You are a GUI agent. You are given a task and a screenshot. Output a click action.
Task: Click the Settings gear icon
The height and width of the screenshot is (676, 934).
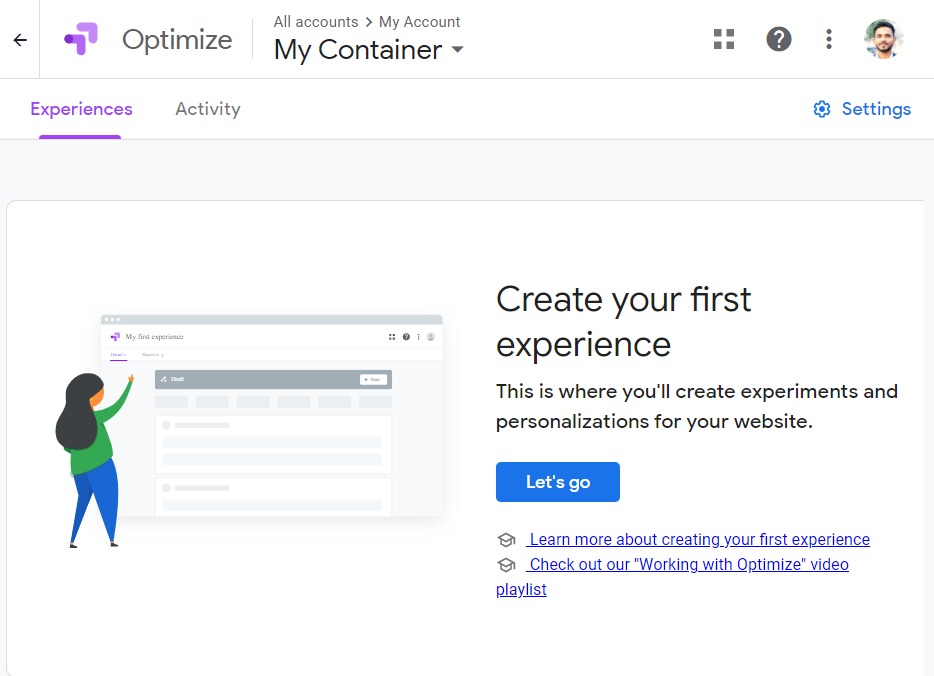point(822,109)
